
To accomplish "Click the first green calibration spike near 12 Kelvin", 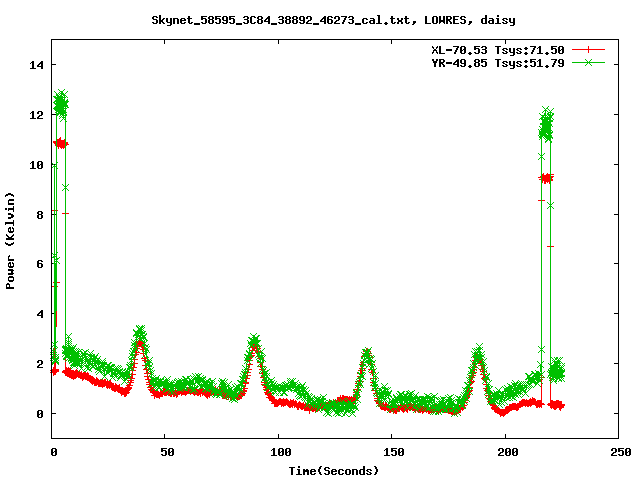I will coord(61,104).
